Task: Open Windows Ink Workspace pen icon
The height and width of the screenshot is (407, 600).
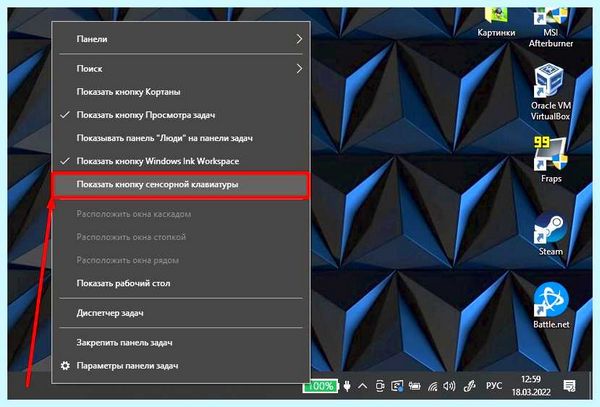Action: click(x=469, y=386)
